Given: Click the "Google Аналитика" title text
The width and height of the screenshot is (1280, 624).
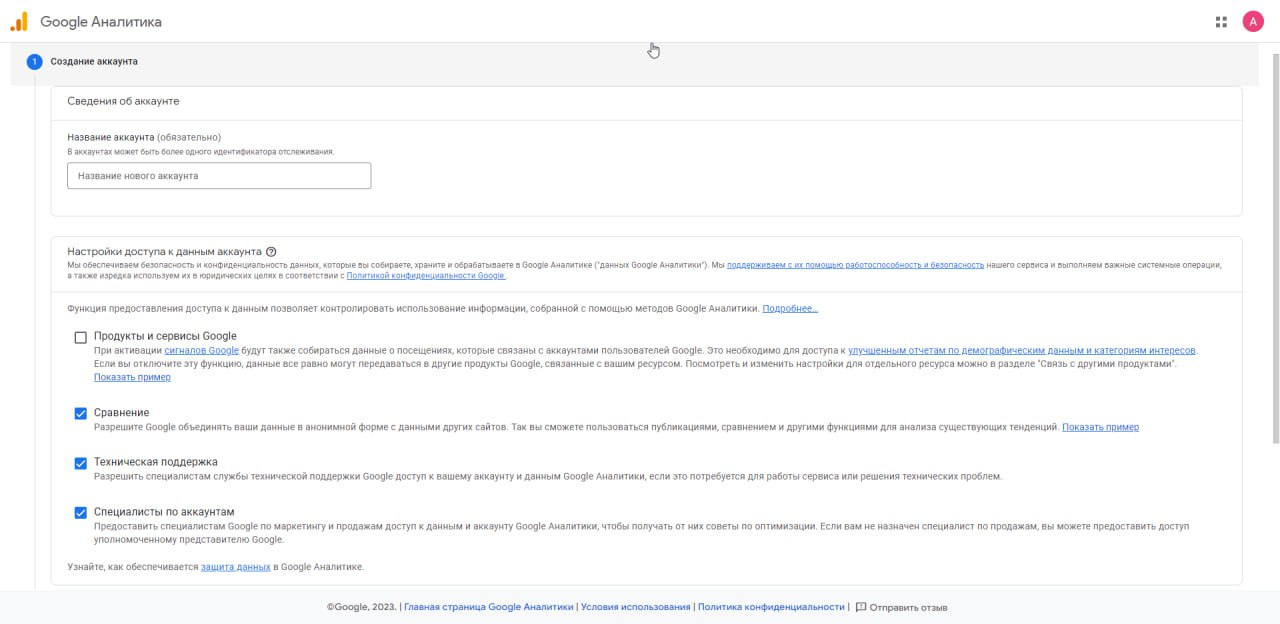Looking at the screenshot, I should point(101,22).
